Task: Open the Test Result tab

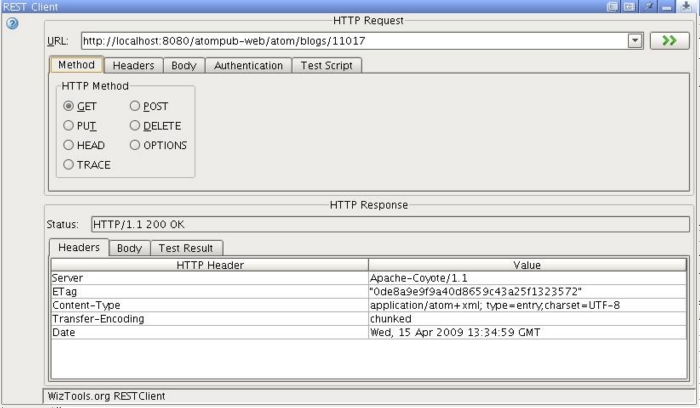Action: pos(186,248)
